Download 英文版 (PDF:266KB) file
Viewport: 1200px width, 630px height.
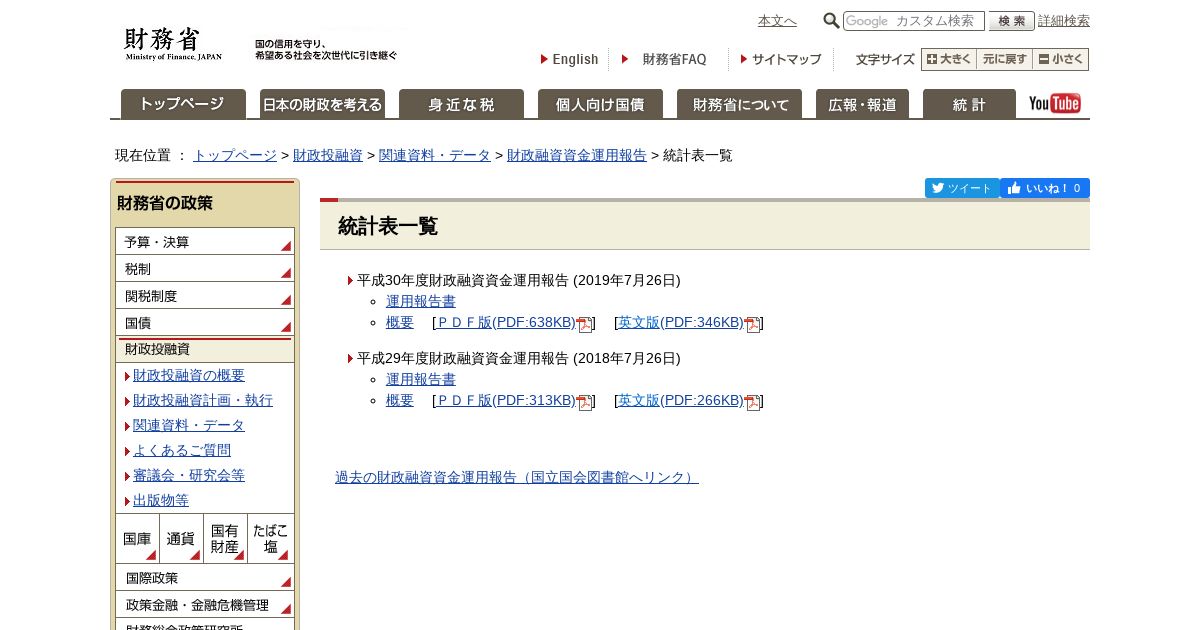tap(681, 400)
